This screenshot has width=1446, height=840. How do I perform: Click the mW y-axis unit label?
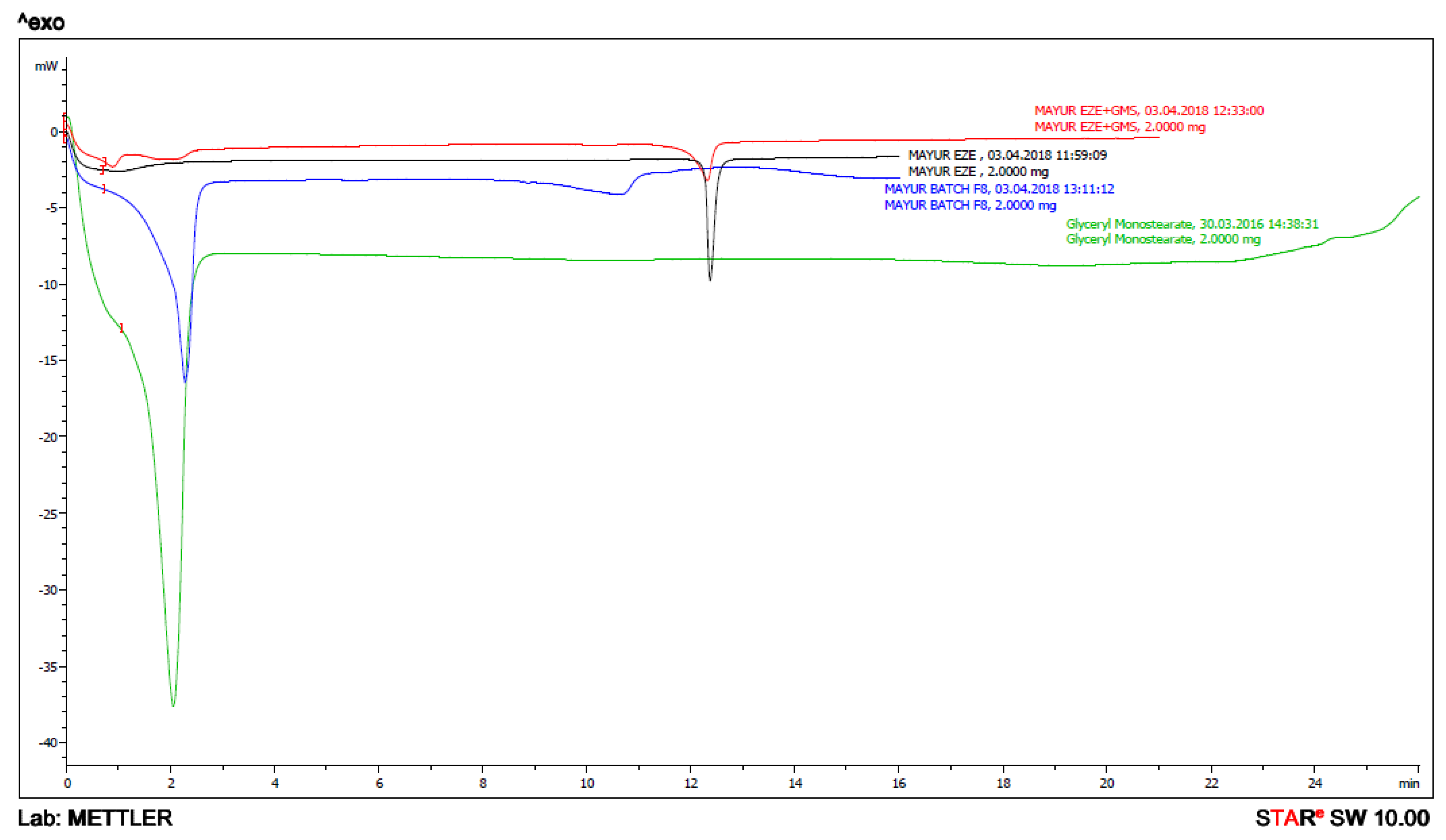click(46, 66)
